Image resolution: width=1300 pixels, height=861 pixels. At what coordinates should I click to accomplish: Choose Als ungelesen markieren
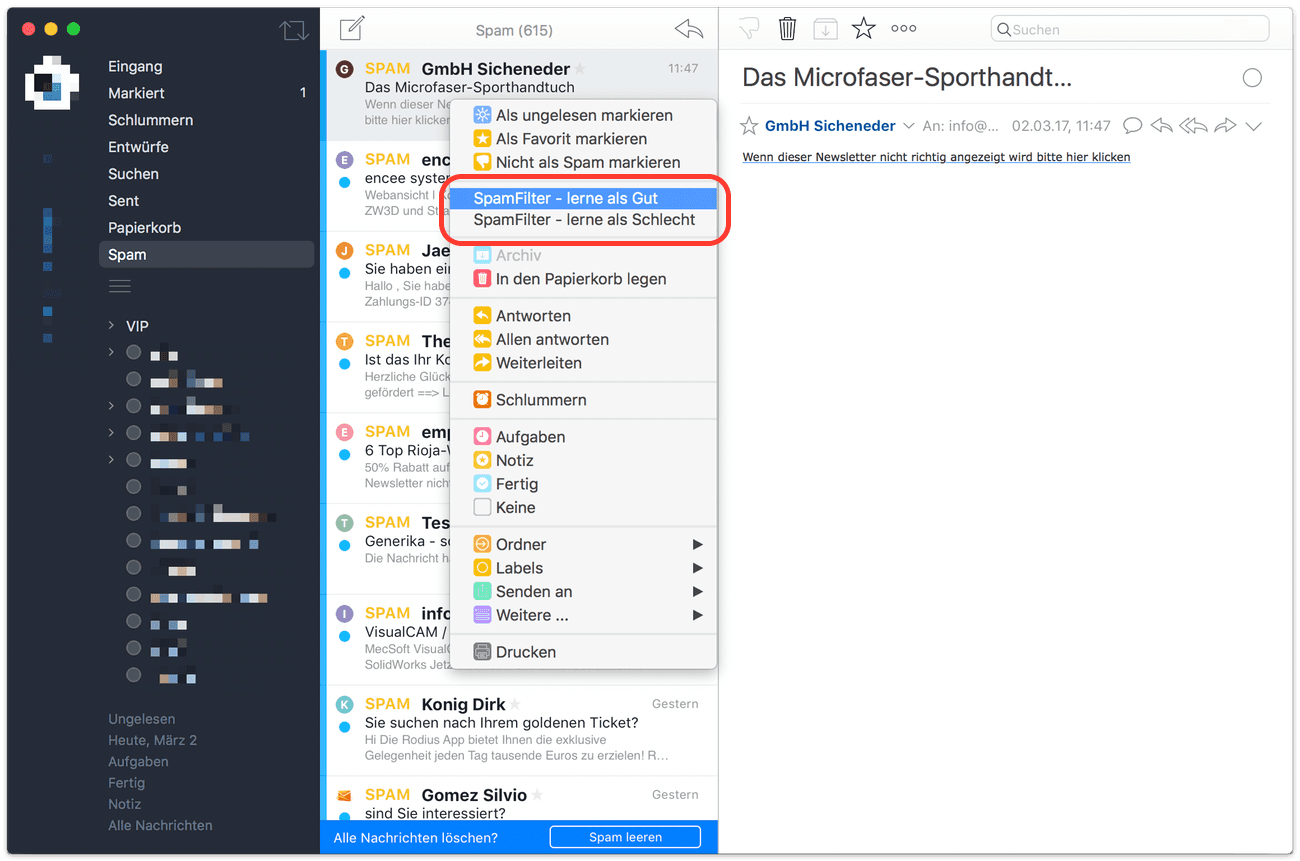point(583,115)
